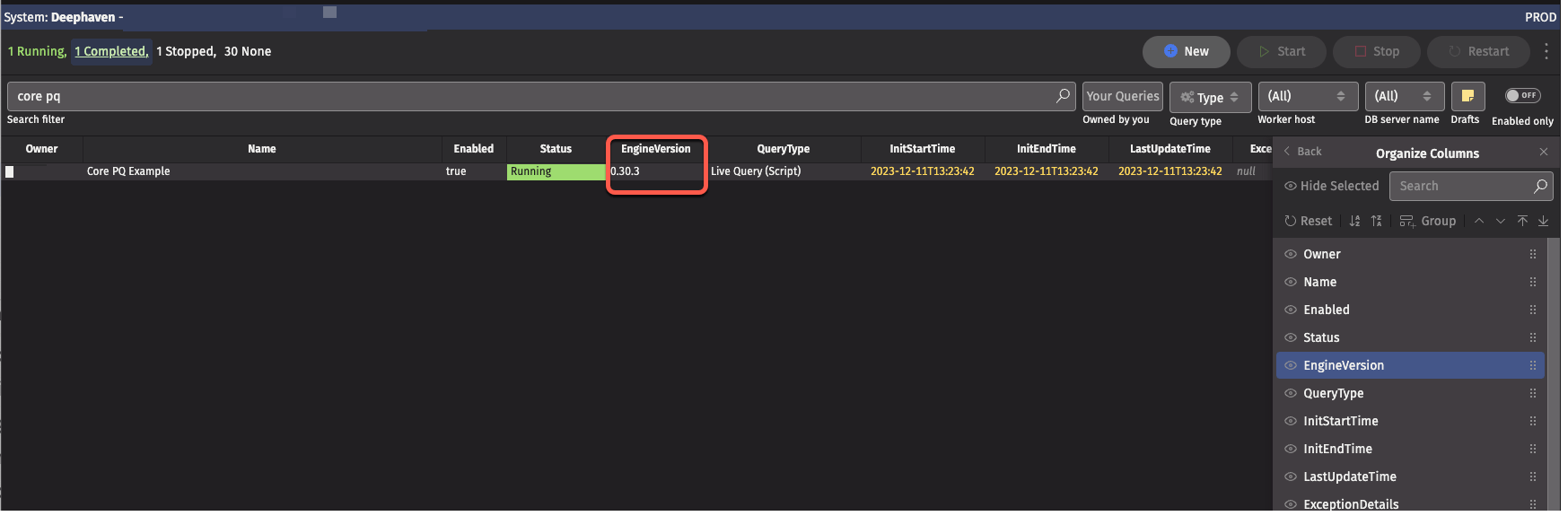Move selected column to bottom
This screenshot has height=516, width=1568.
coord(1544,221)
